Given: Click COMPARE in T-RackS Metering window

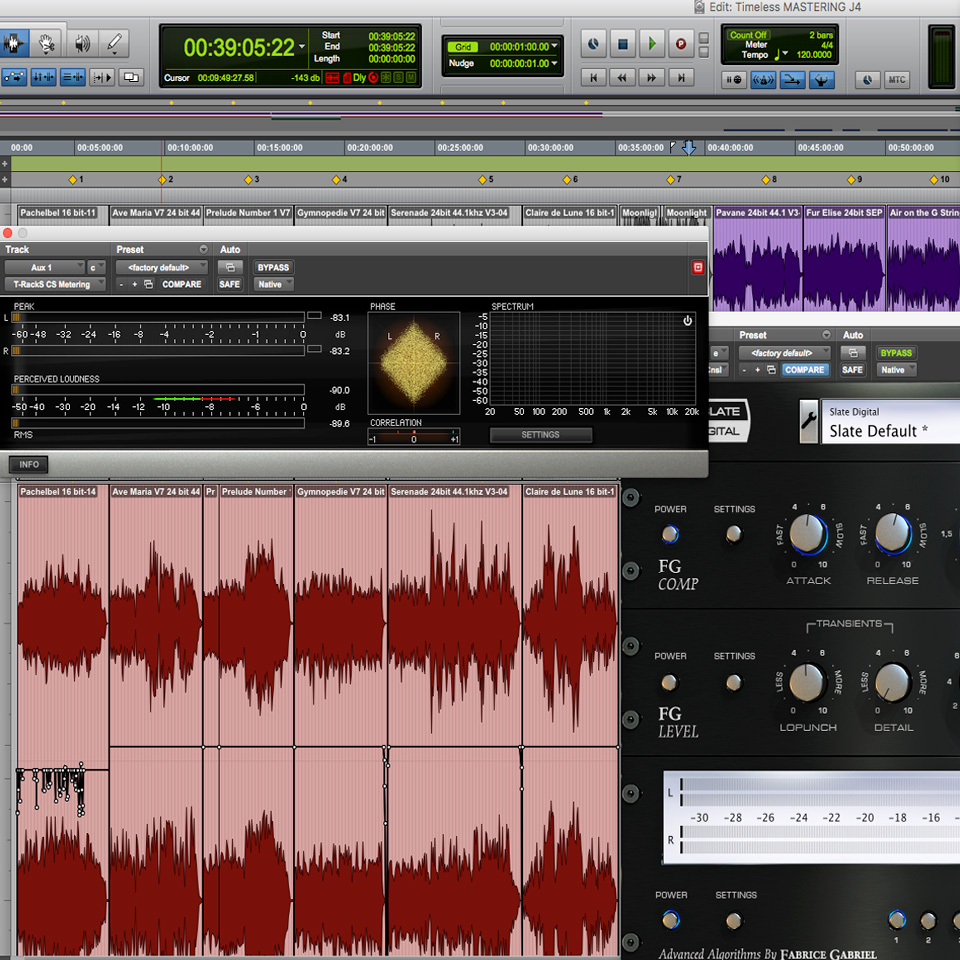Looking at the screenshot, I should tap(181, 284).
